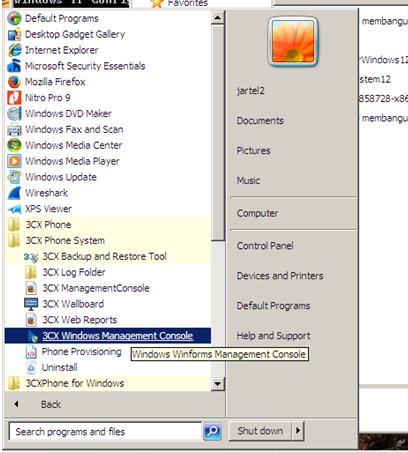Click the 3CX Web Reports icon
Screen dimensions: 408x453
click(x=31, y=320)
